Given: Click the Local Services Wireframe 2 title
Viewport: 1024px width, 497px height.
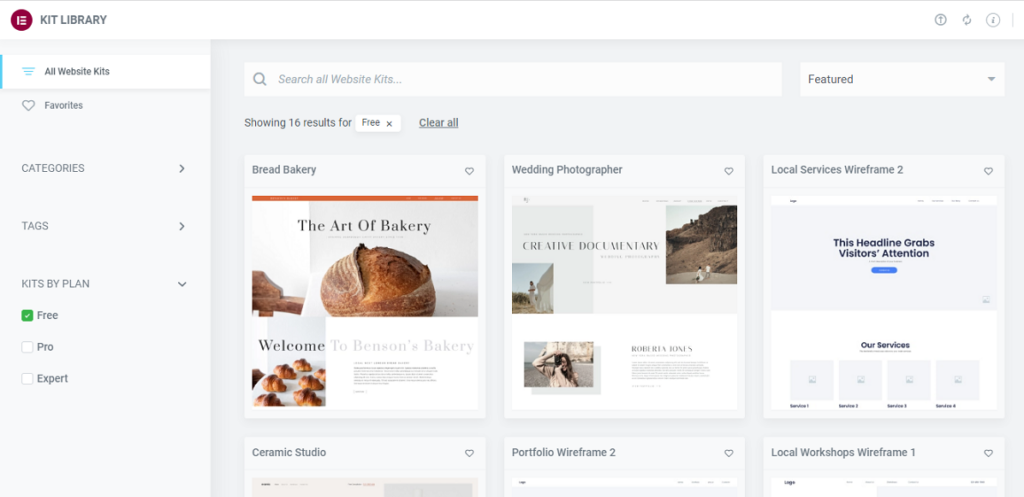Looking at the screenshot, I should [x=837, y=170].
